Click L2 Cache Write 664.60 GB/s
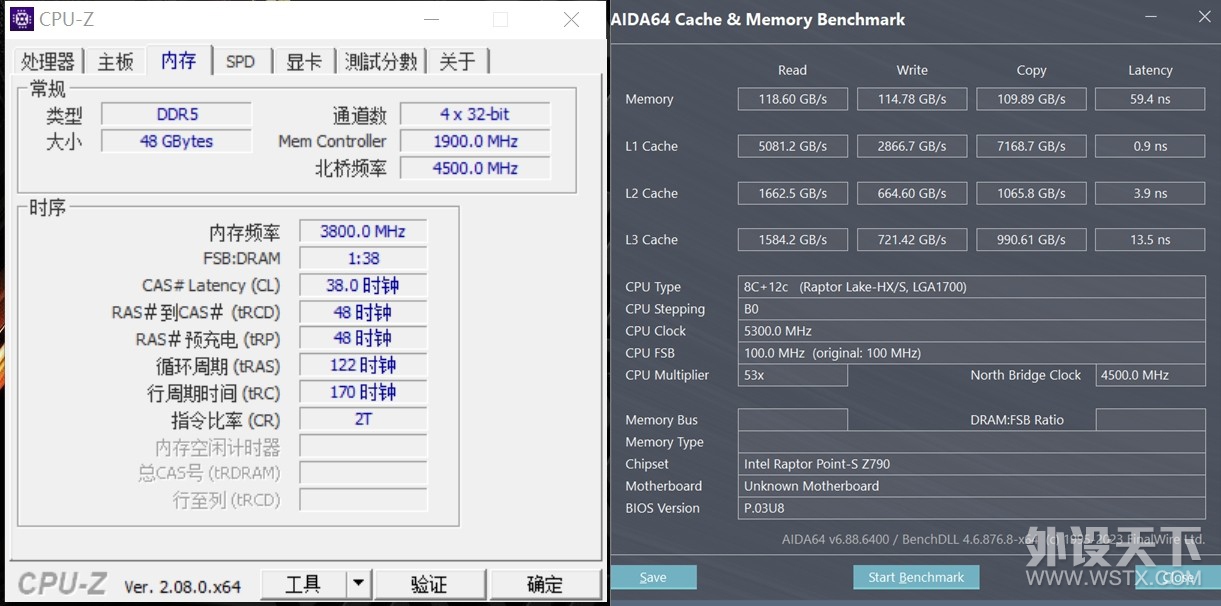The width and height of the screenshot is (1221, 606). coord(912,193)
